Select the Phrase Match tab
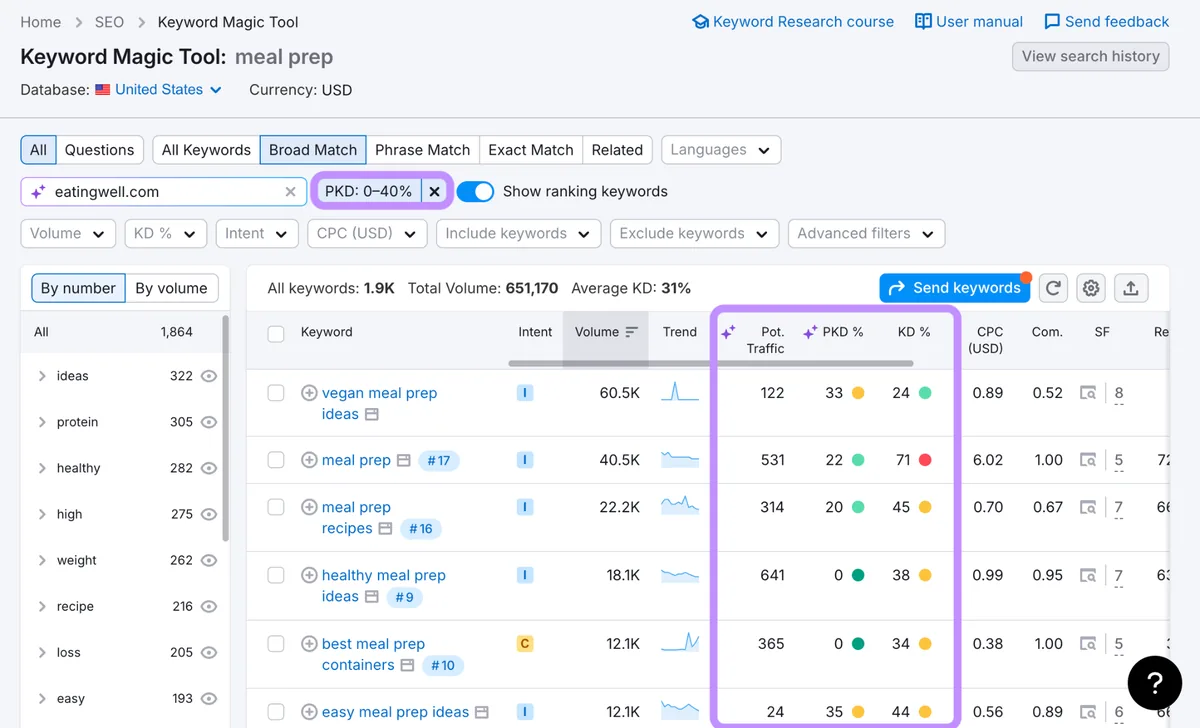The width and height of the screenshot is (1200, 728). 422,150
